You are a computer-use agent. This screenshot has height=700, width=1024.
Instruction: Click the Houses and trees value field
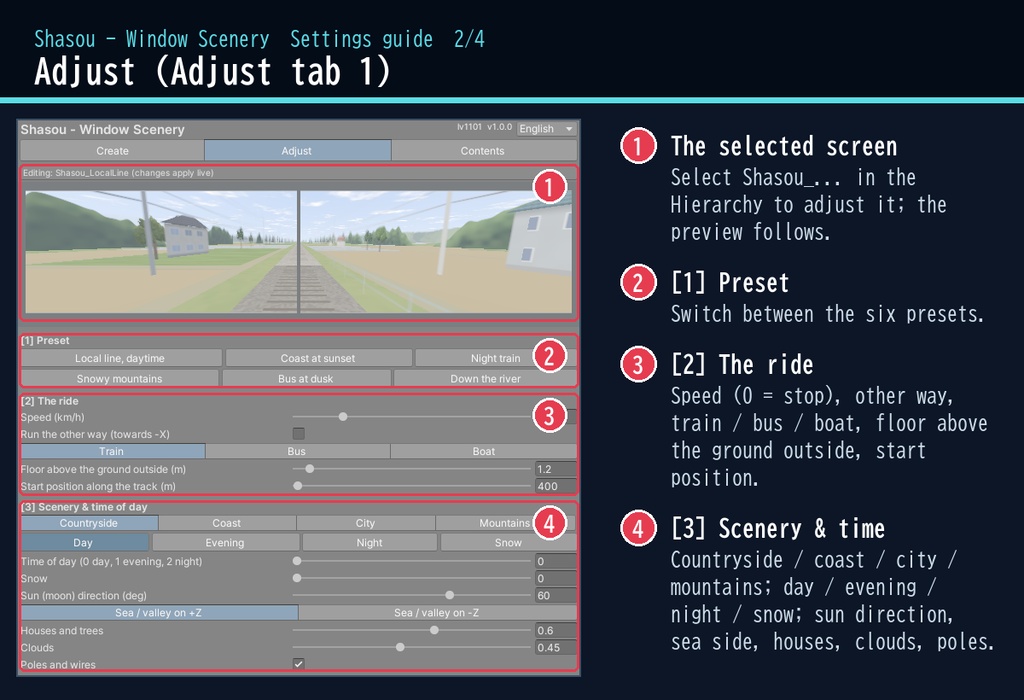[555, 630]
